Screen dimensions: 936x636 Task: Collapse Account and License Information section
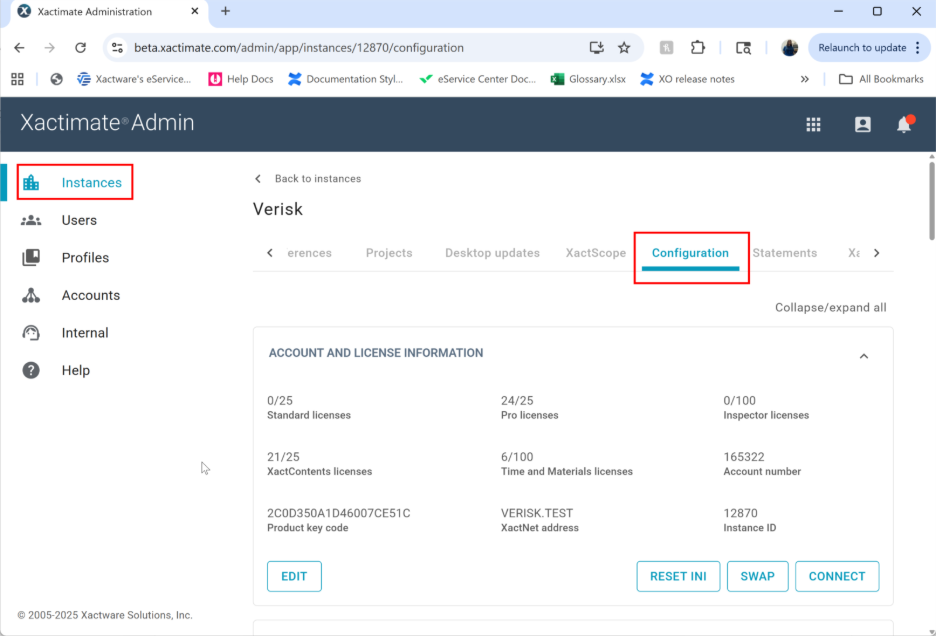pyautogui.click(x=864, y=357)
